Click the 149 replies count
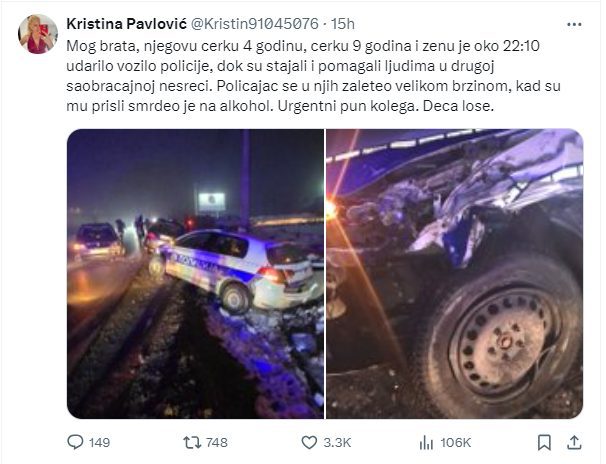This screenshot has height=464, width=606. (x=99, y=443)
